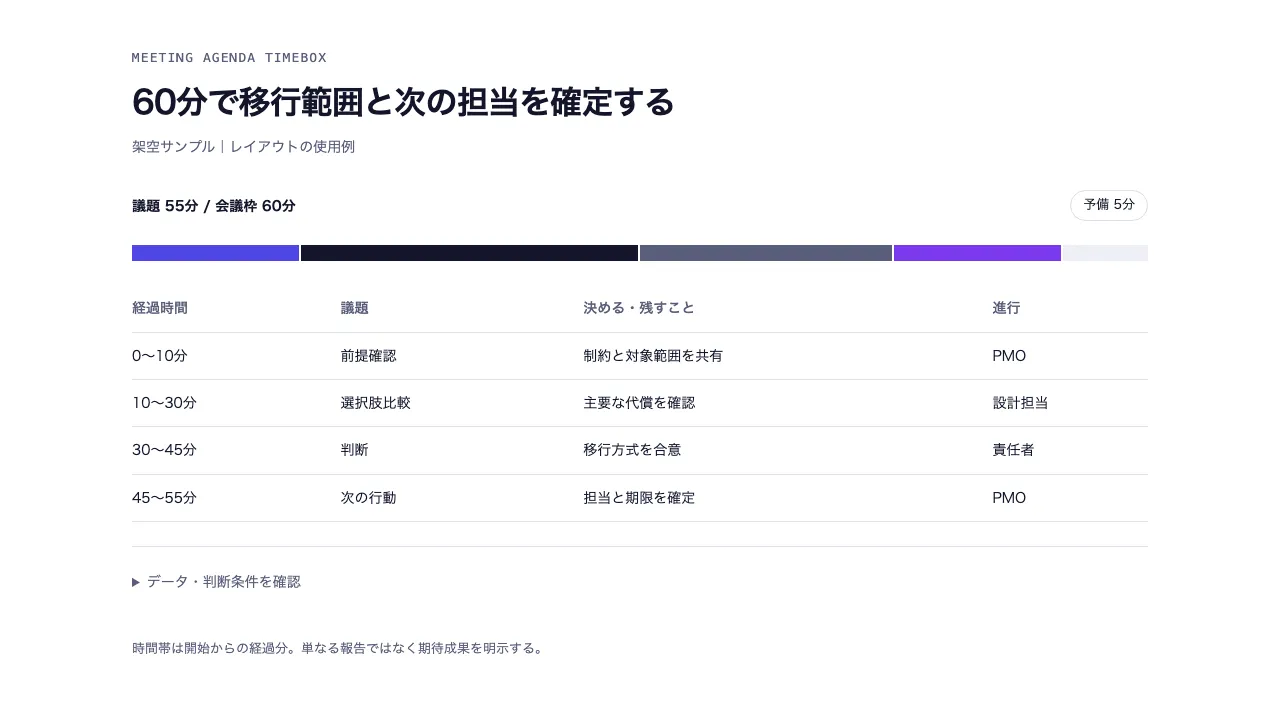Select the 次の行動 agenda cell
This screenshot has height=720, width=1280.
(369, 498)
